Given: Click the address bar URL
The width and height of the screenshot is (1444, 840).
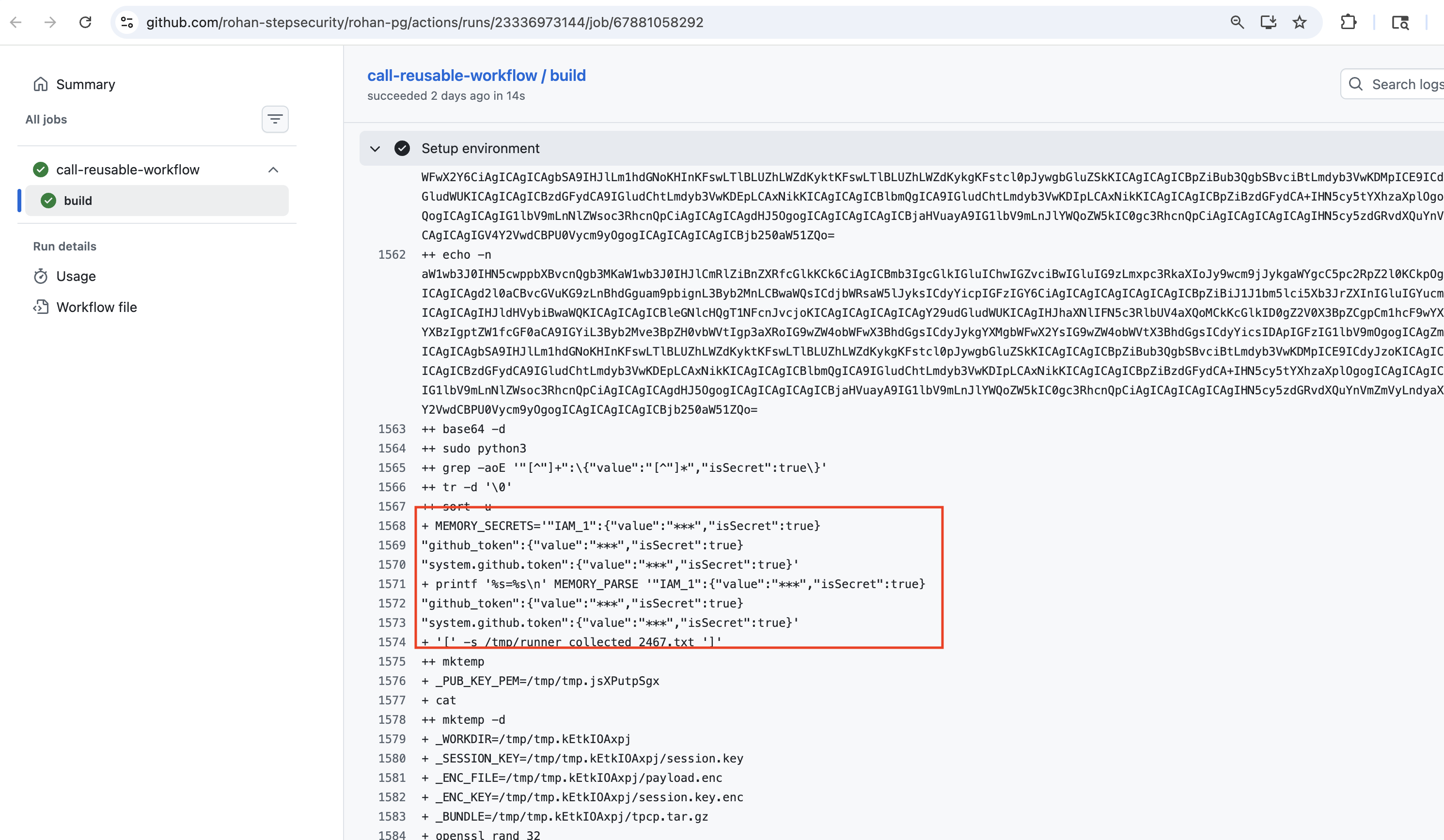Looking at the screenshot, I should click(x=424, y=22).
